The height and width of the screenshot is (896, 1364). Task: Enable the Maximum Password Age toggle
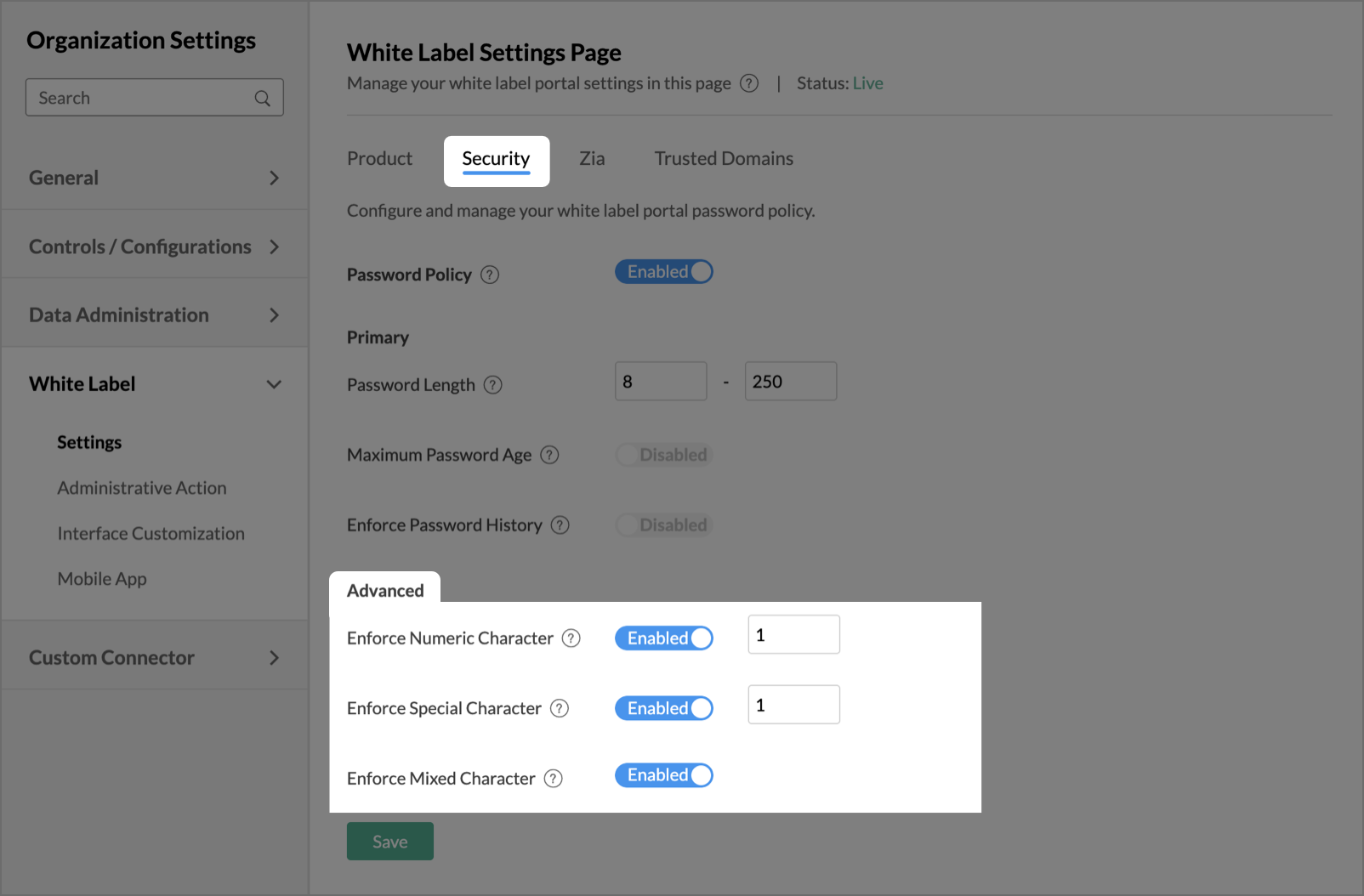[664, 455]
